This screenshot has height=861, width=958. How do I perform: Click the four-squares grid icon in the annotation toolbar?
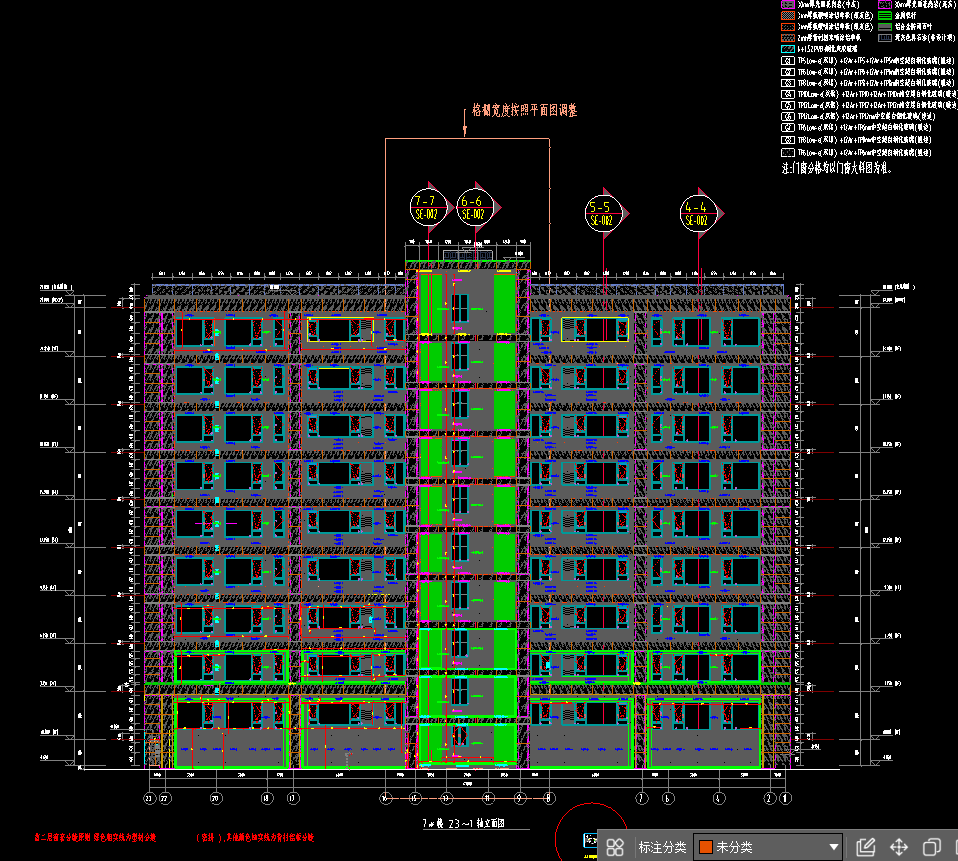tap(616, 847)
